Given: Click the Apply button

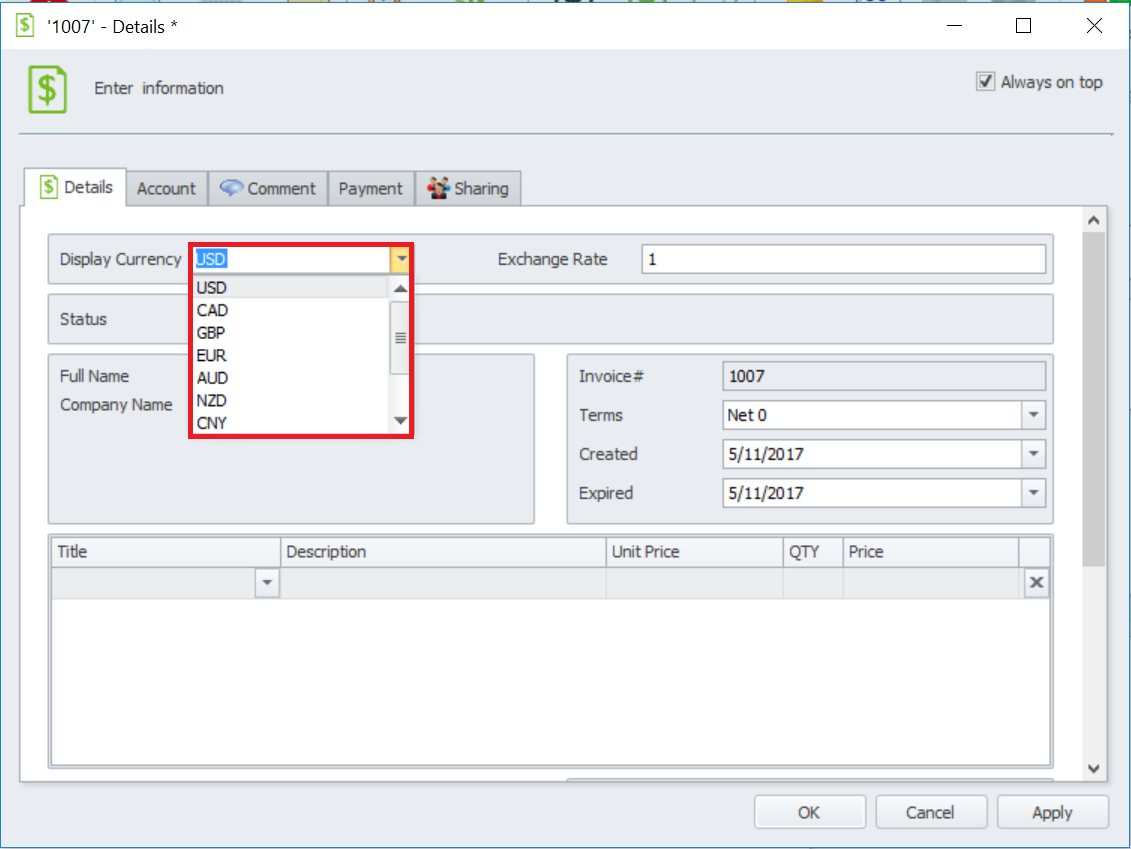Looking at the screenshot, I should (x=1052, y=813).
